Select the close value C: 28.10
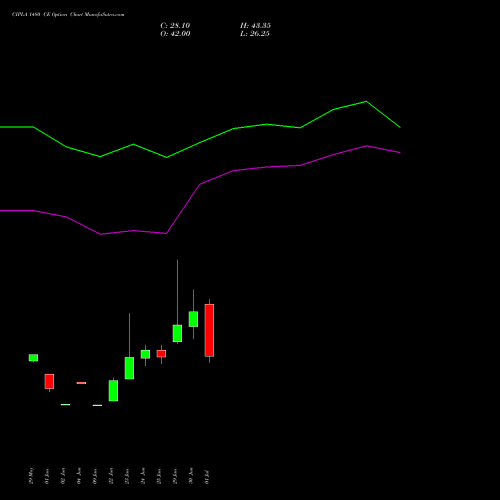This screenshot has width=500, height=500. [175, 26]
